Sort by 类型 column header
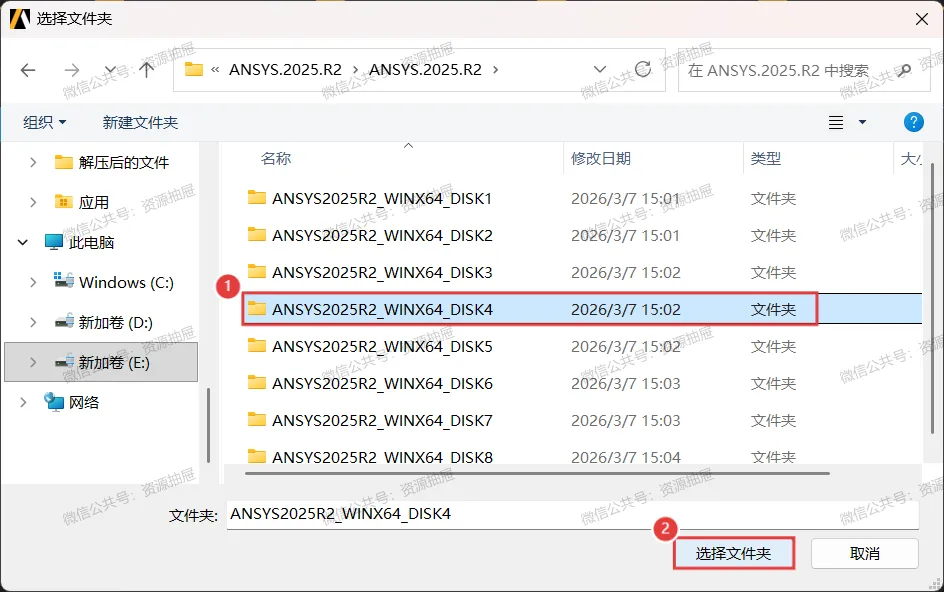 pyautogui.click(x=766, y=158)
